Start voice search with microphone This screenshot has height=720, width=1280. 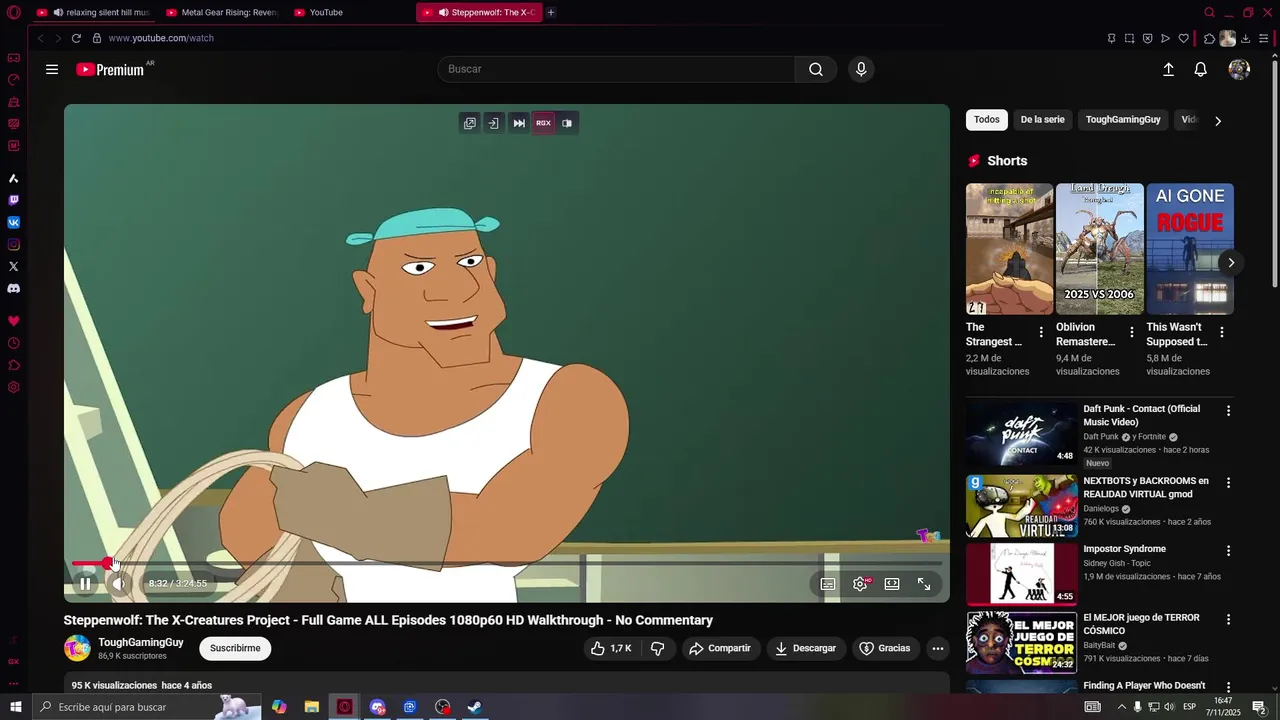coord(861,69)
